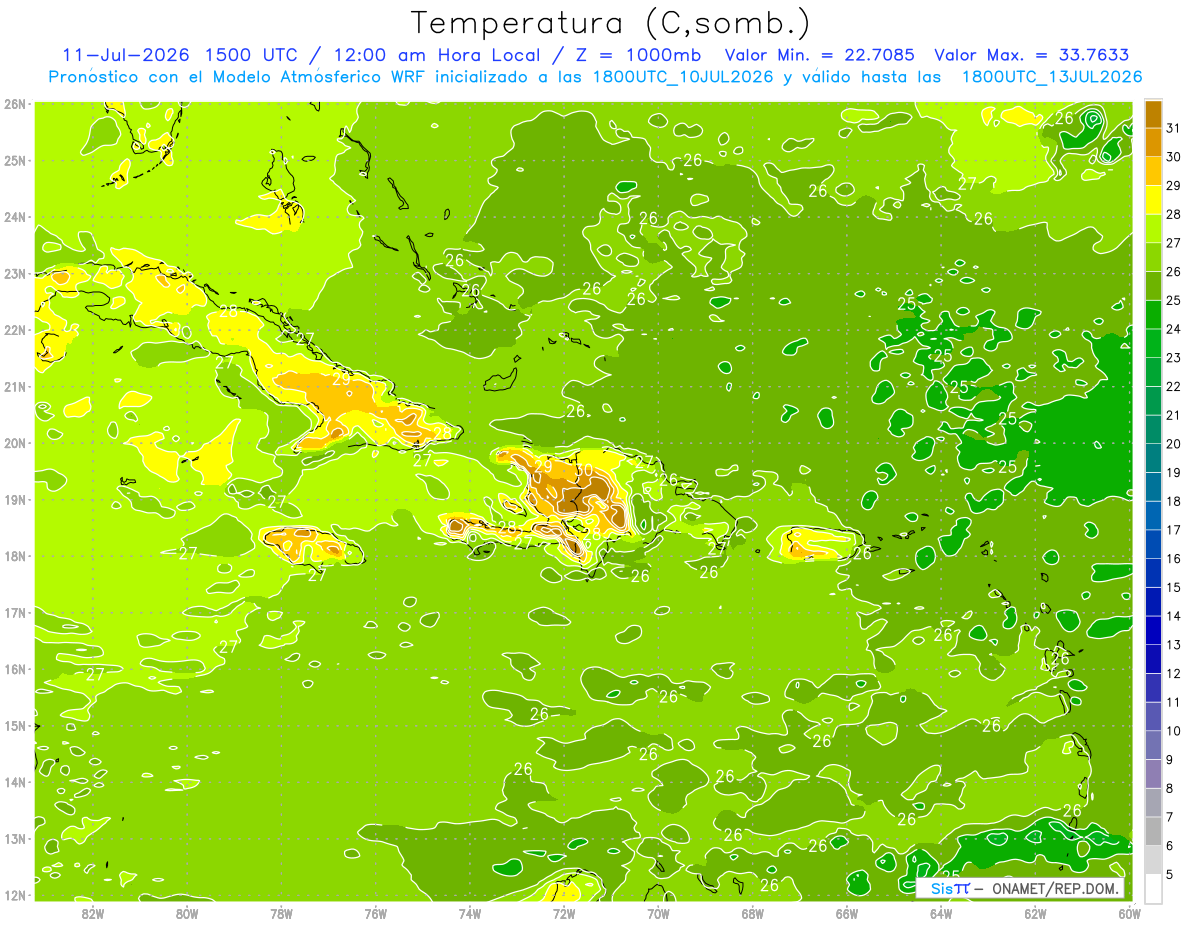Viewport: 1200px width, 927px height.
Task: Click the 17N latitude label
Action: pyautogui.click(x=15, y=612)
